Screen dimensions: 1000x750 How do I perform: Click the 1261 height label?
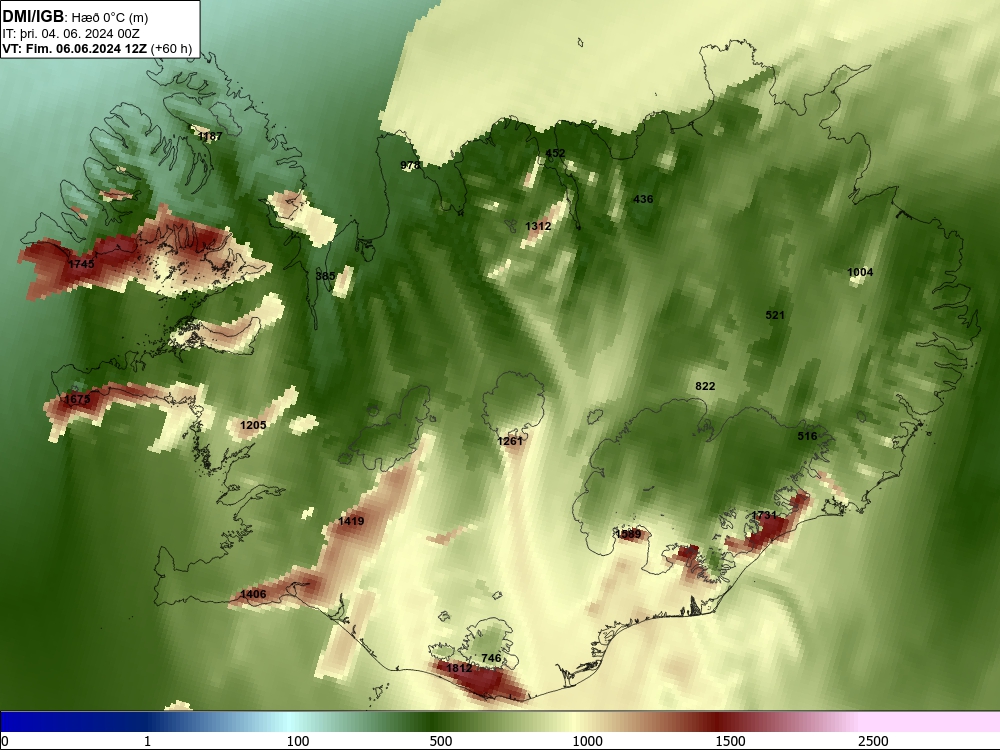tap(510, 441)
